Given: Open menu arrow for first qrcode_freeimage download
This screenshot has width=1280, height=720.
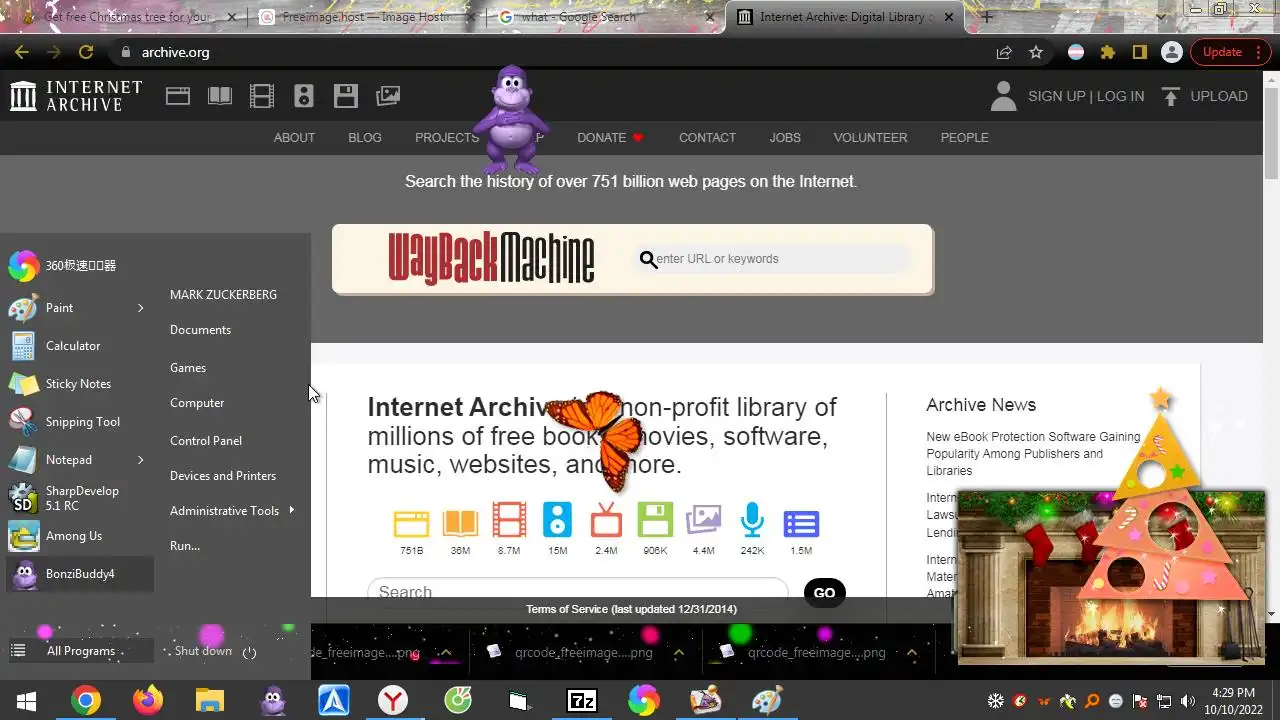Looking at the screenshot, I should pos(446,652).
